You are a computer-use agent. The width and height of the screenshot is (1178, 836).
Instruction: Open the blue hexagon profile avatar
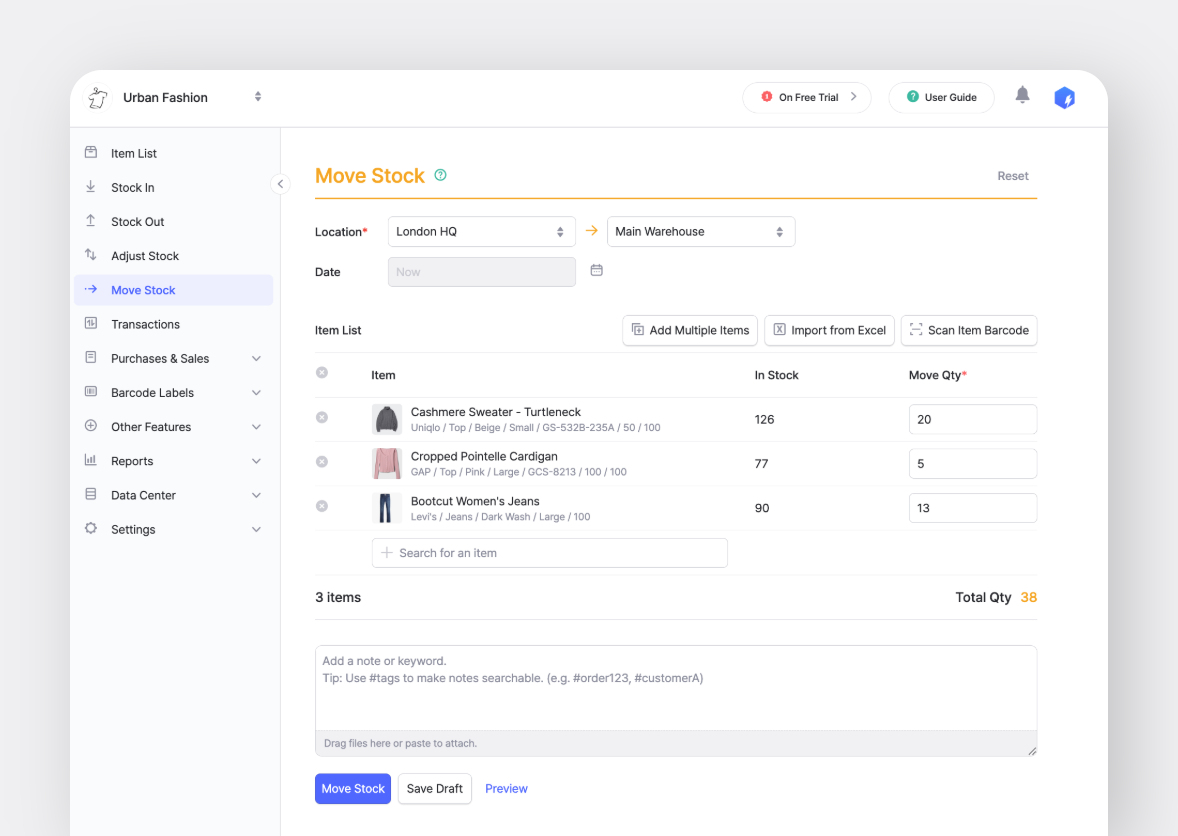point(1064,98)
